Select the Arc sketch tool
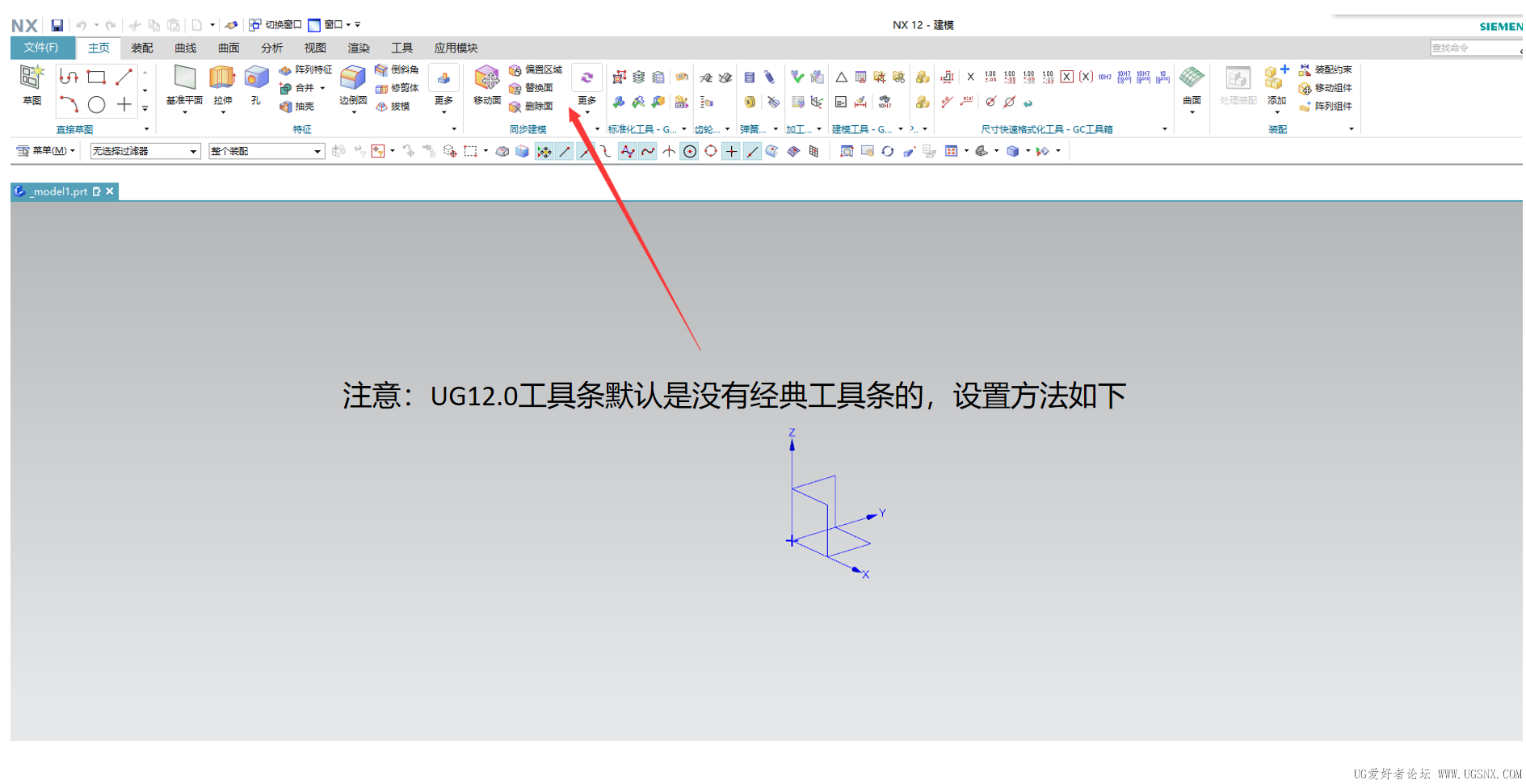Screen dimensions: 1526x784 tap(69, 104)
